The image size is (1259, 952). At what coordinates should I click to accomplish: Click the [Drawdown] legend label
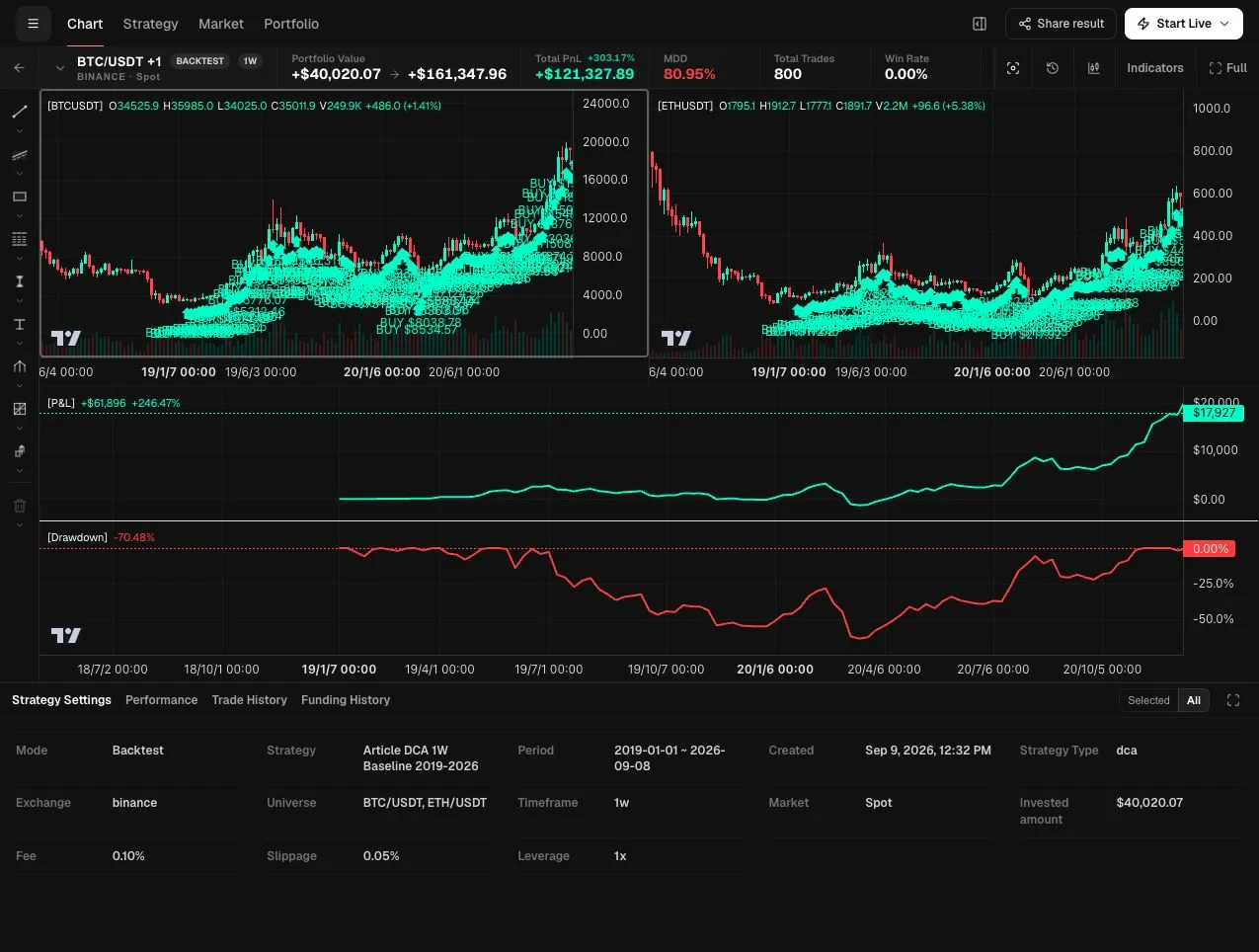tap(77, 537)
